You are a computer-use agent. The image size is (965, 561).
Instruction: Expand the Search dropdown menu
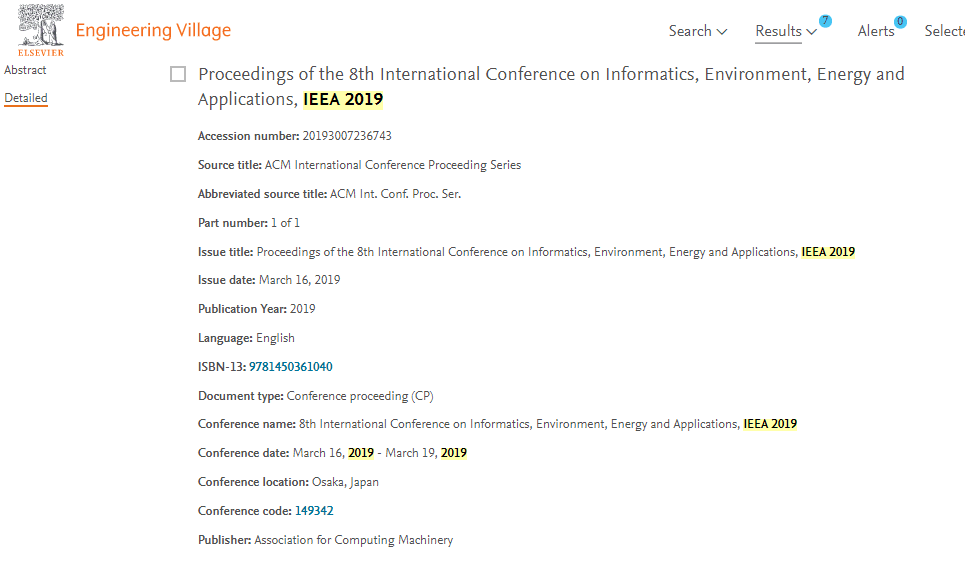(698, 31)
